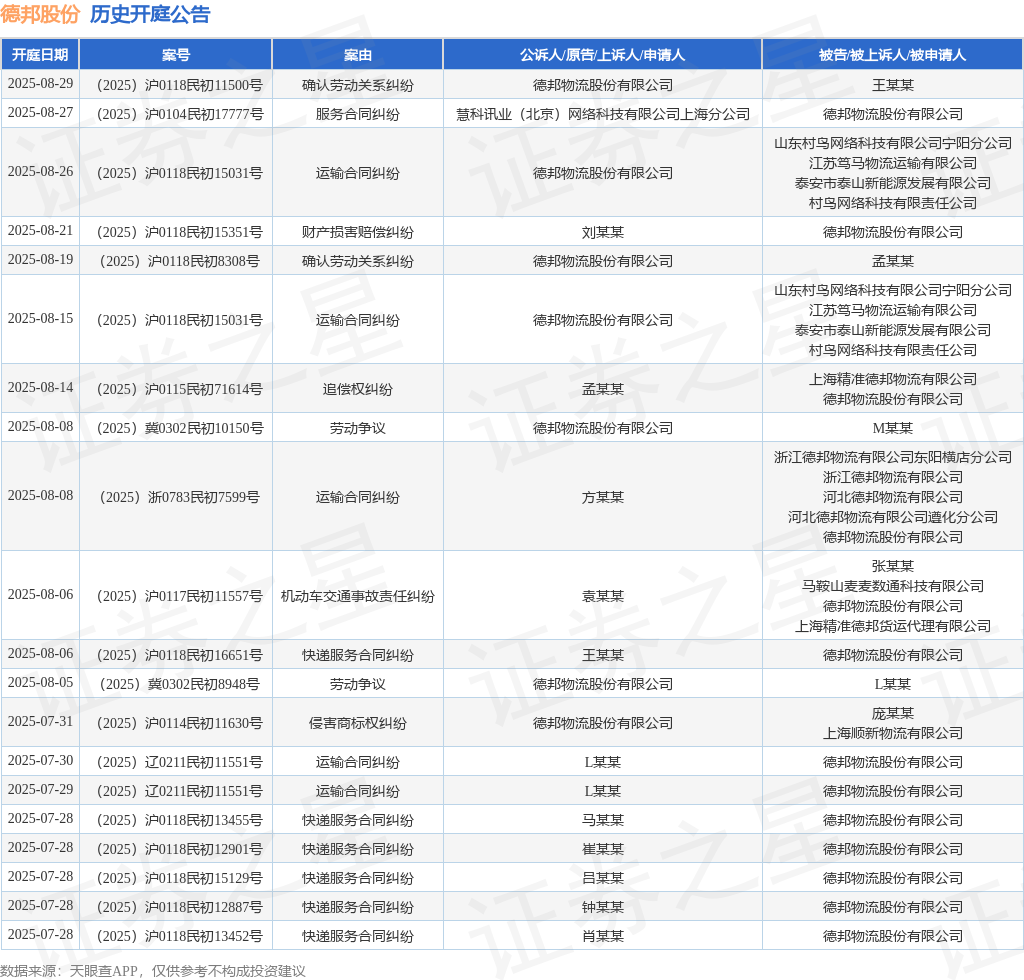This screenshot has width=1024, height=980.
Task: Click the date 2025-07-30
Action: [40, 761]
